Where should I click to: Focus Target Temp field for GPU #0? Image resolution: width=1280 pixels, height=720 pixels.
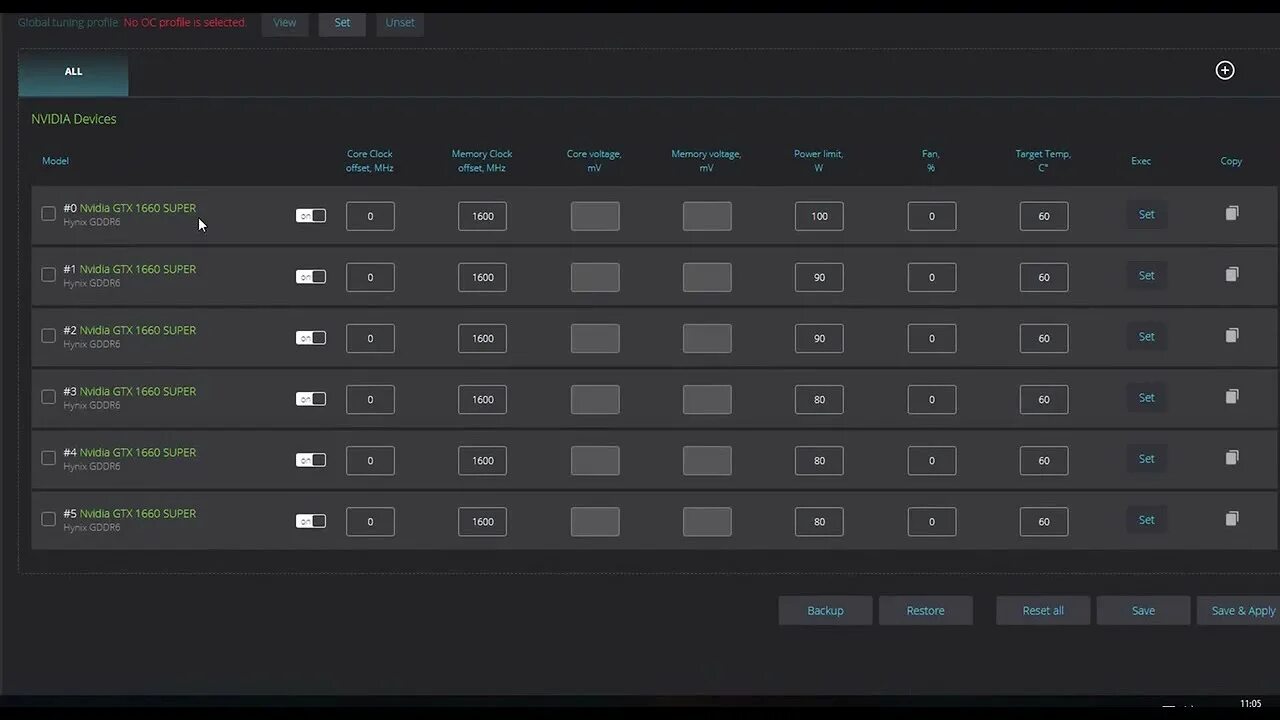[1044, 216]
